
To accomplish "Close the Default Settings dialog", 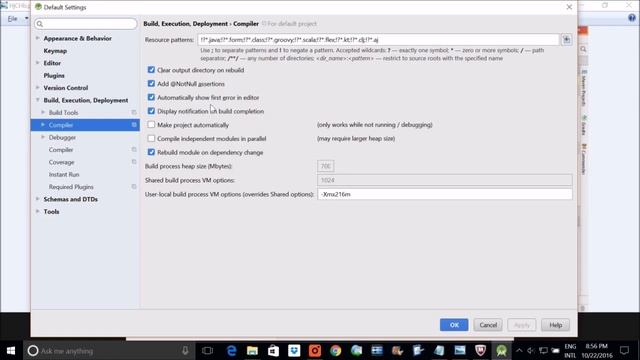I will point(569,7).
